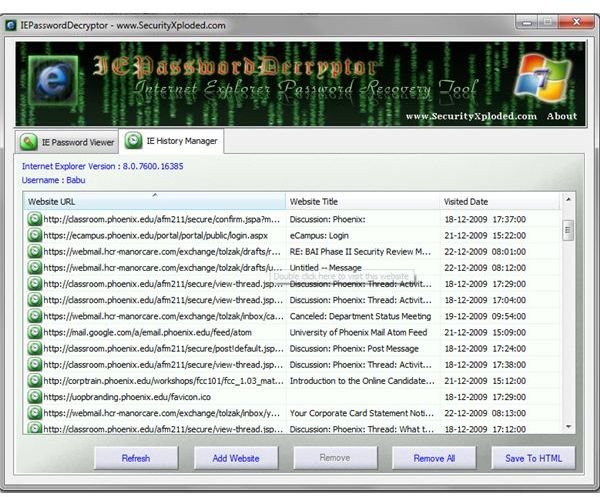
Task: Click history icon of mail.google.com feed row
Action: point(34,332)
